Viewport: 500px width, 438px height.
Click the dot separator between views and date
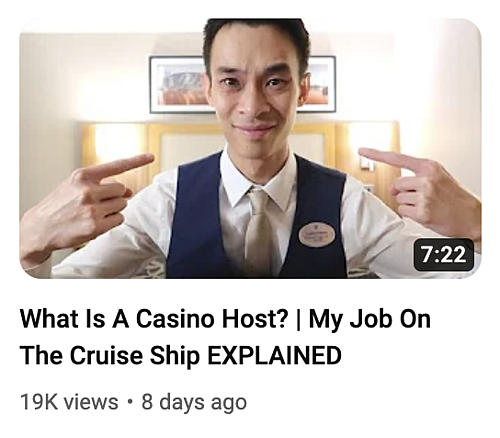(x=130, y=402)
